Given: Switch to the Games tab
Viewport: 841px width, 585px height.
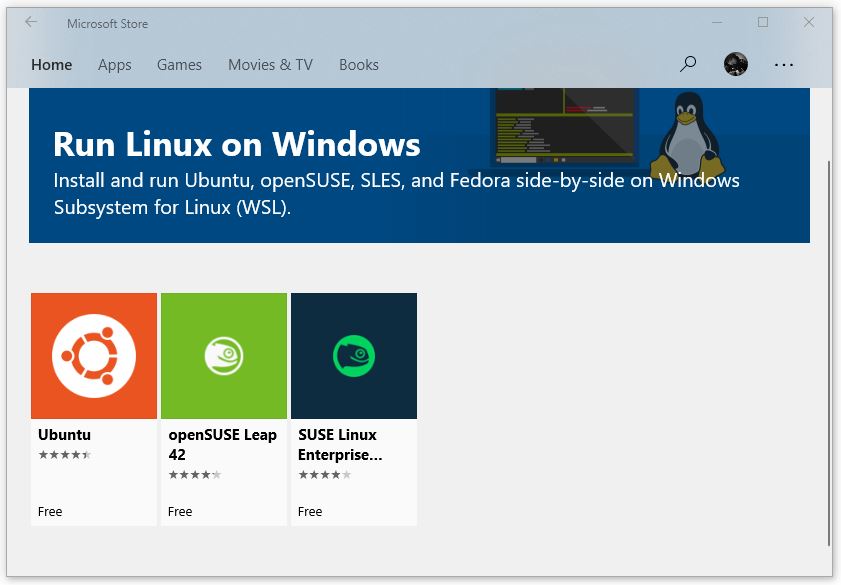Looking at the screenshot, I should point(179,65).
